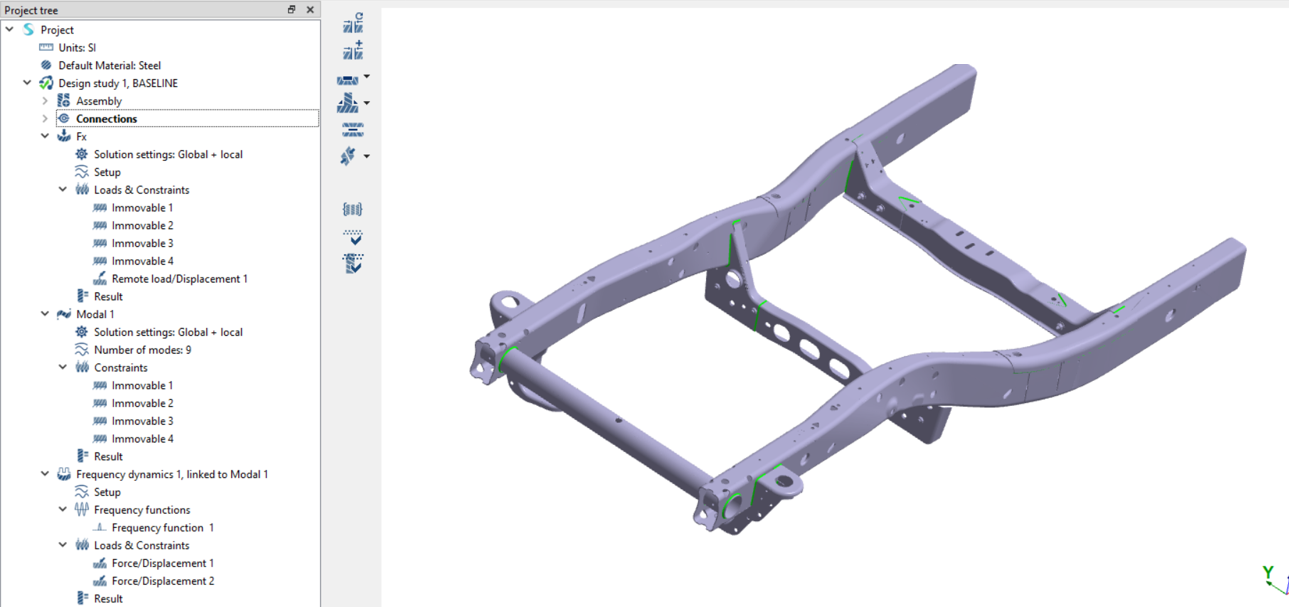Collapse the Frequency dynamics 1 node
The width and height of the screenshot is (1289, 607).
pos(45,474)
